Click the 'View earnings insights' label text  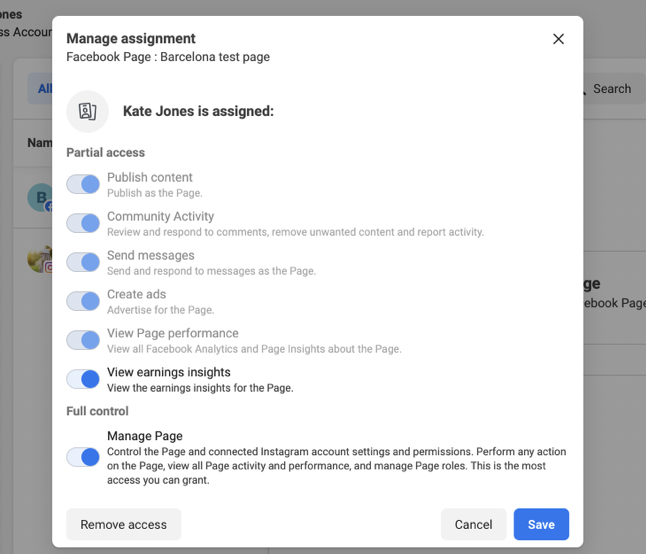169,372
